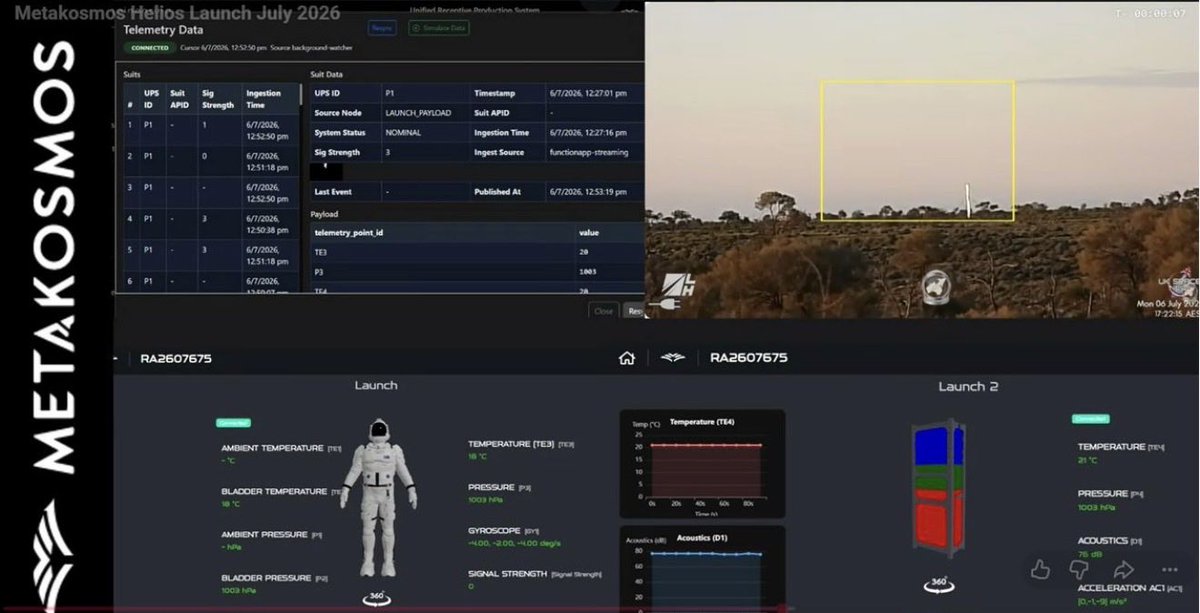Image resolution: width=1200 pixels, height=613 pixels.
Task: Rotate the spacesuit model with its 360 icon
Action: pos(377,598)
